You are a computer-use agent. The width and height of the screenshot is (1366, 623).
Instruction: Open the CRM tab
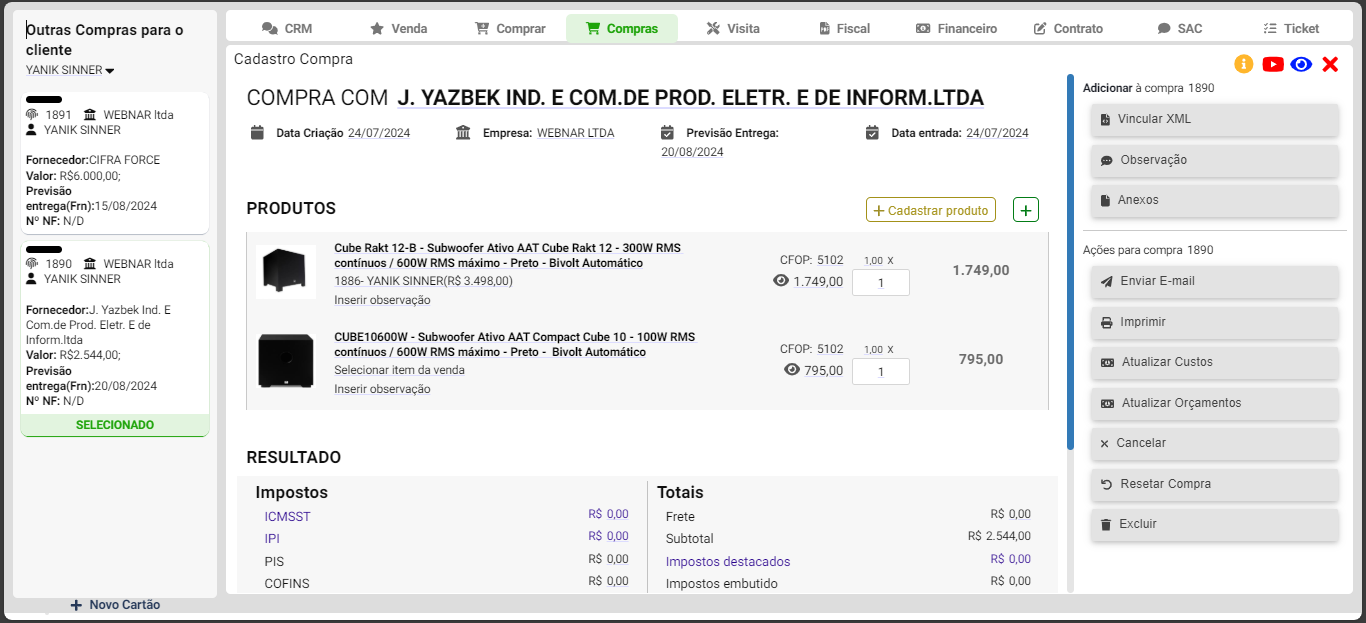(x=287, y=28)
